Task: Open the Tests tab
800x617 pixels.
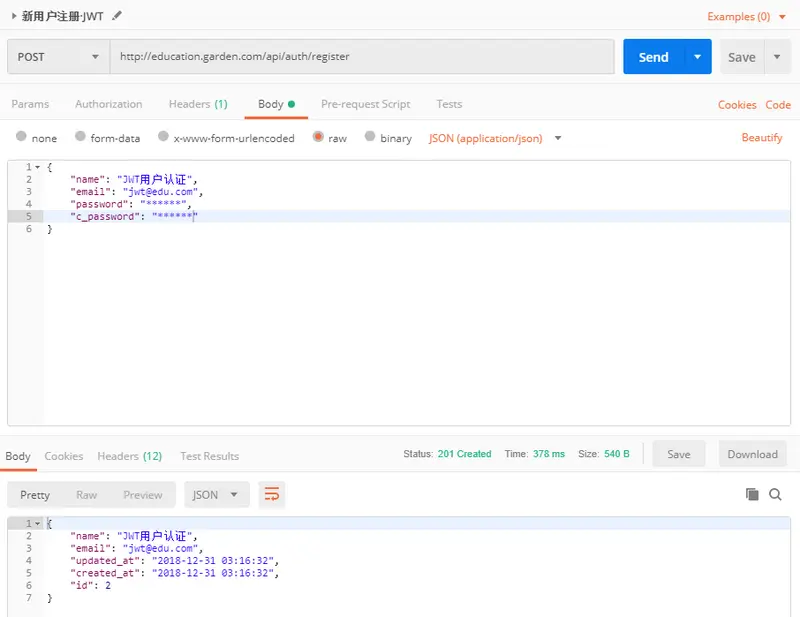Action: [449, 104]
